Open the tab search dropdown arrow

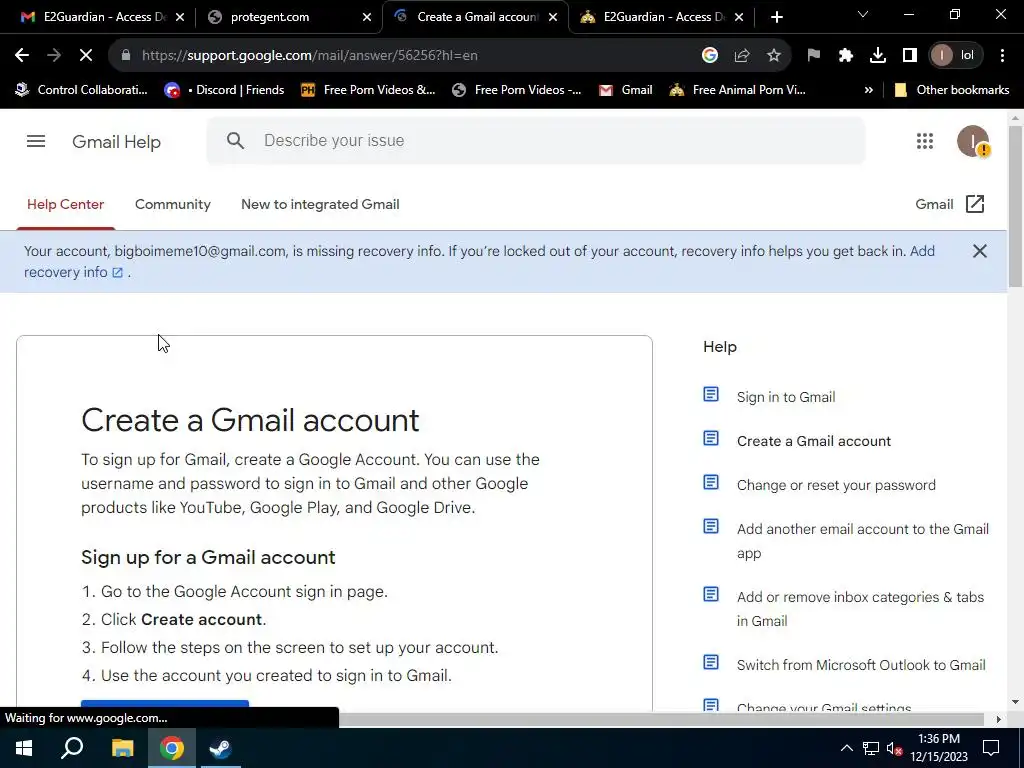point(863,14)
